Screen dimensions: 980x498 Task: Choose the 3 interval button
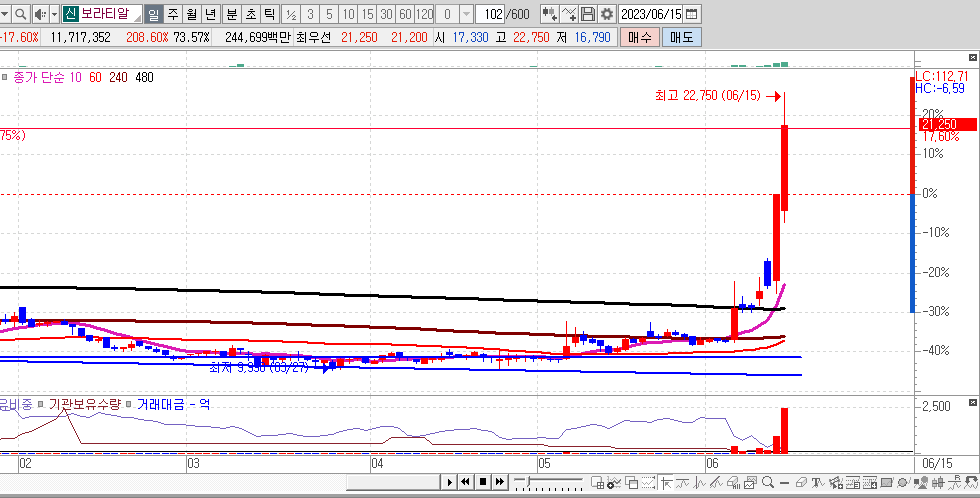pyautogui.click(x=311, y=14)
